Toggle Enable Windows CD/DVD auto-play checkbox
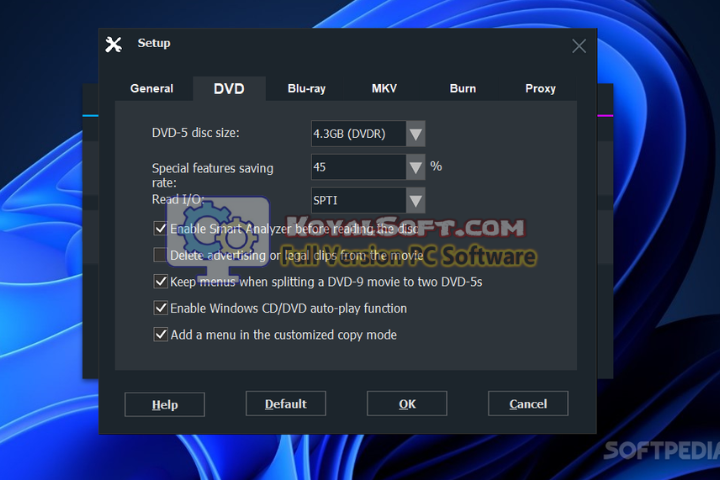 [160, 308]
